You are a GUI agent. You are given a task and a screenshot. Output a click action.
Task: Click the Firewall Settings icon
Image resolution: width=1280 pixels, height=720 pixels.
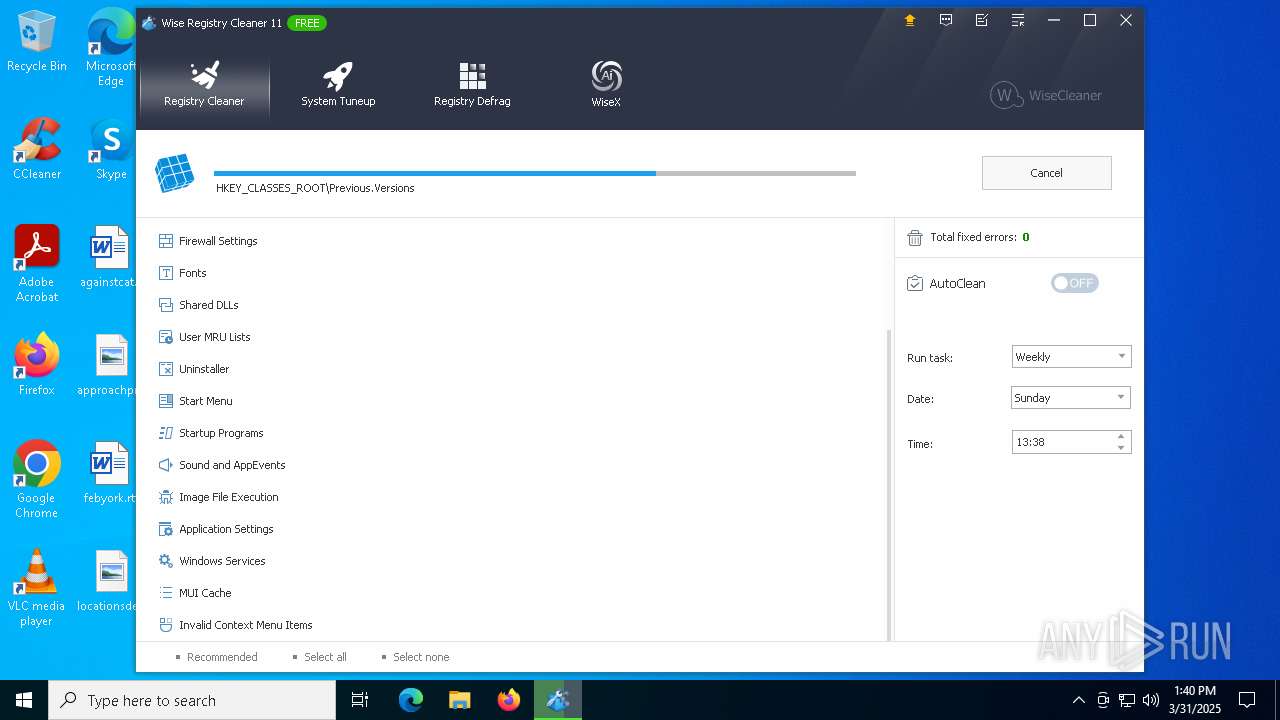(166, 241)
